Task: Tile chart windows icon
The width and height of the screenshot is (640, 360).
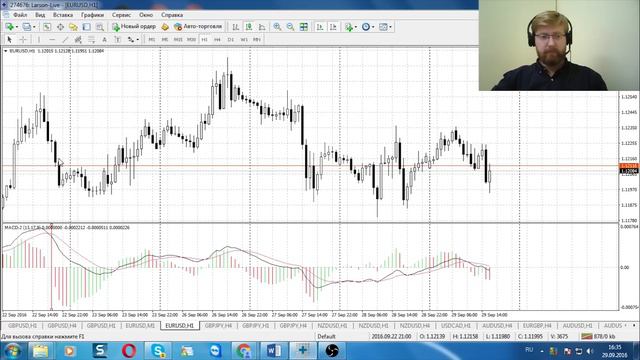Action: (304, 27)
